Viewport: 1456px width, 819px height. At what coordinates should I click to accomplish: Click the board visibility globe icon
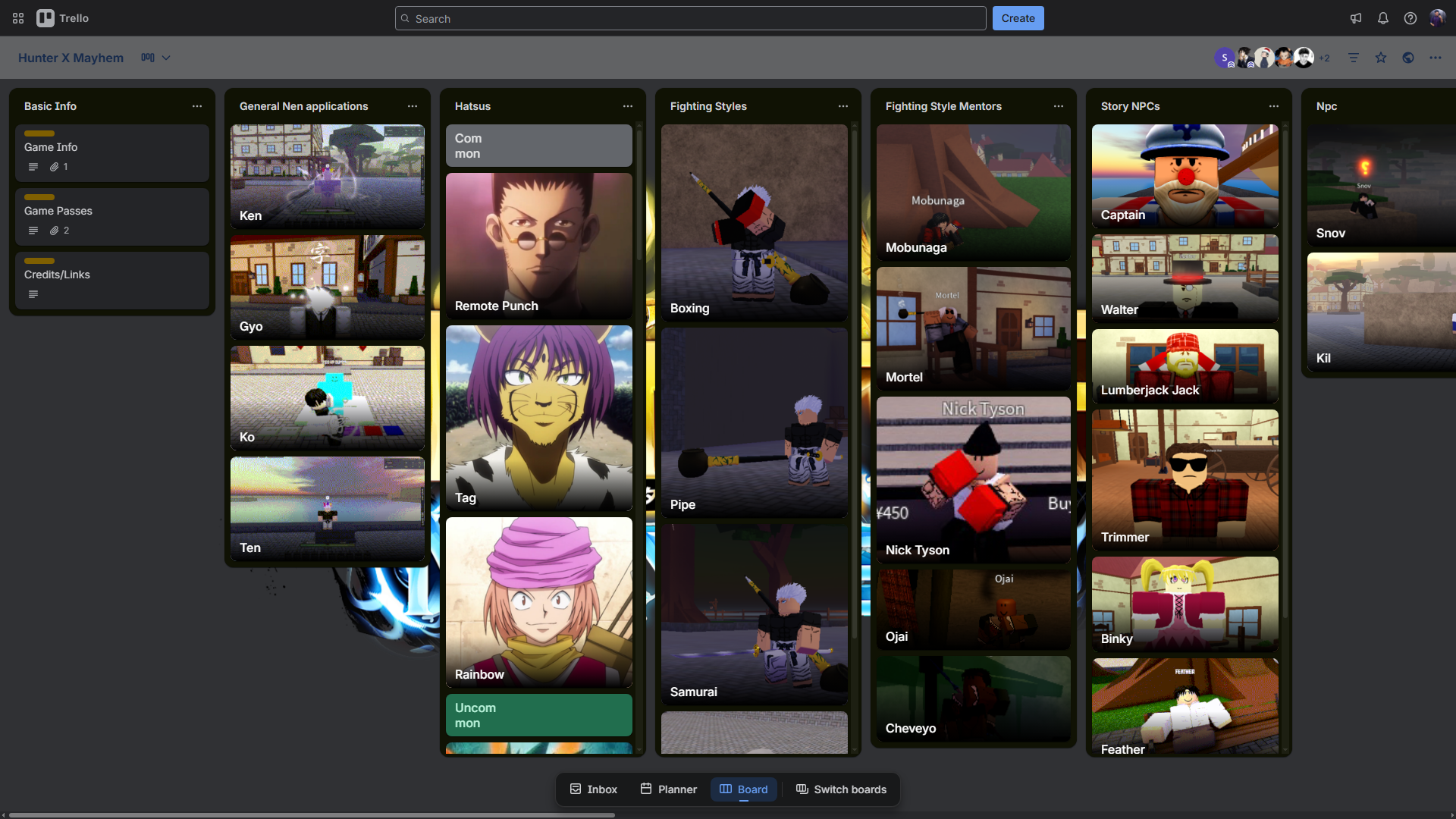tap(1408, 58)
